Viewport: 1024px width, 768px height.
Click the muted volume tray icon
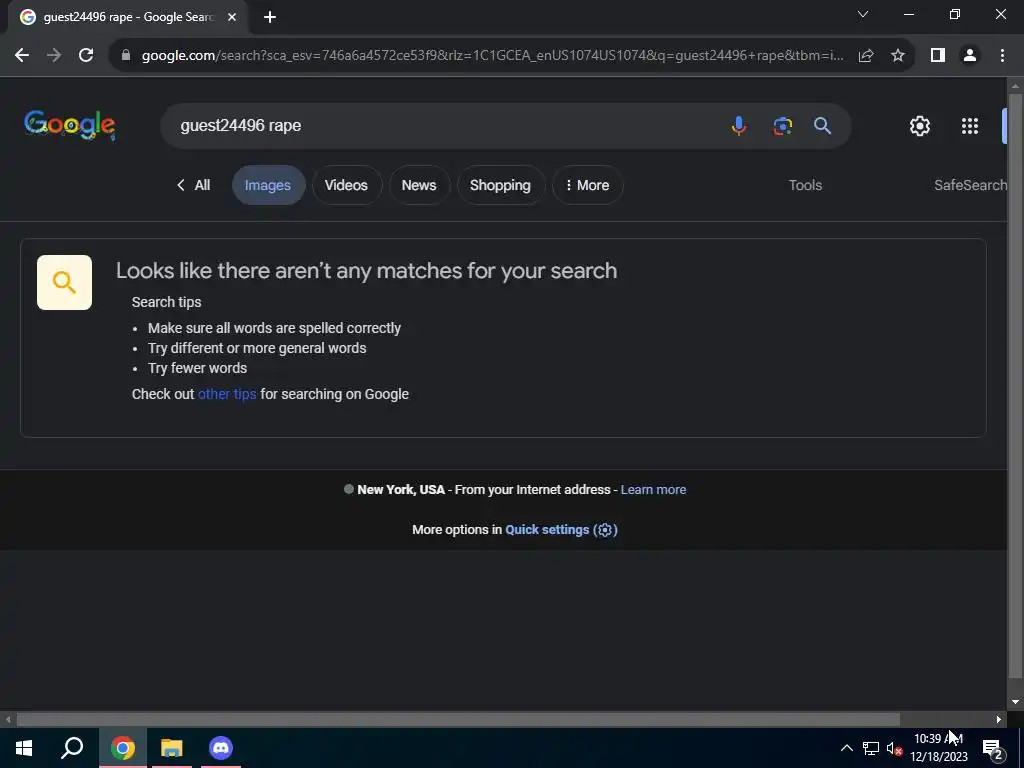(x=894, y=748)
